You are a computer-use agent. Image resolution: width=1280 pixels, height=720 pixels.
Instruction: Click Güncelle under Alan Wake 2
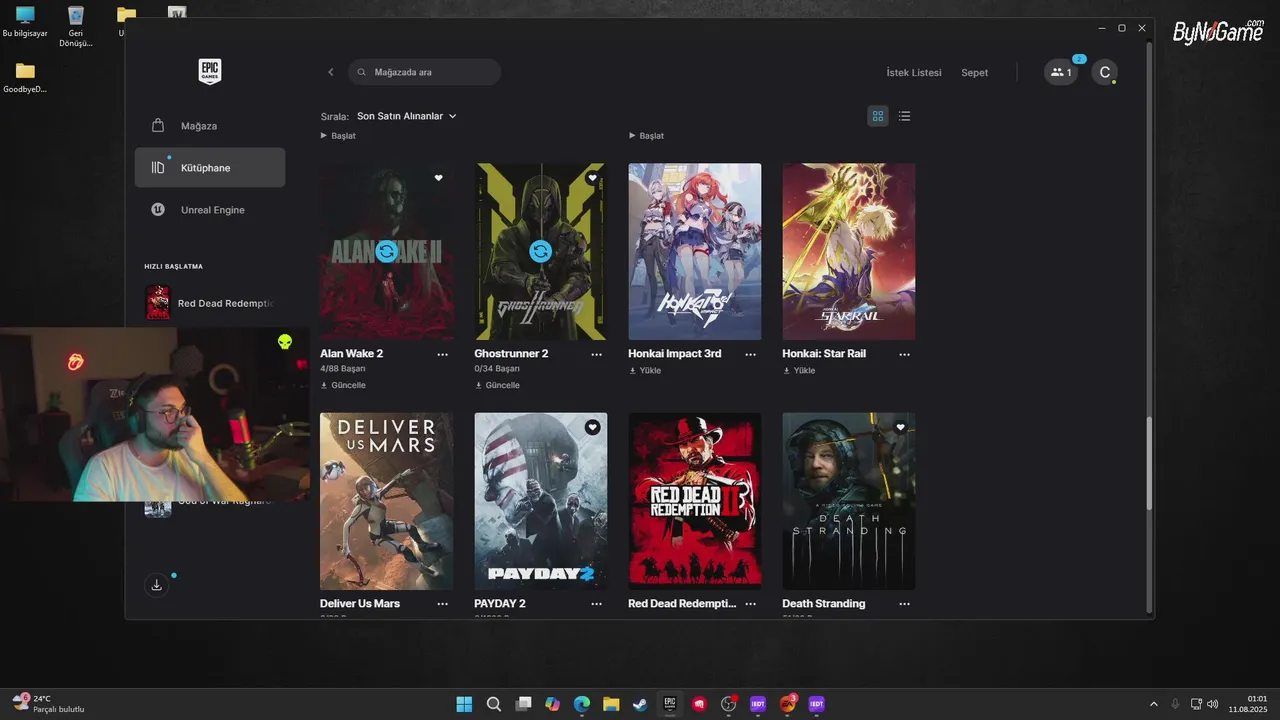[343, 385]
